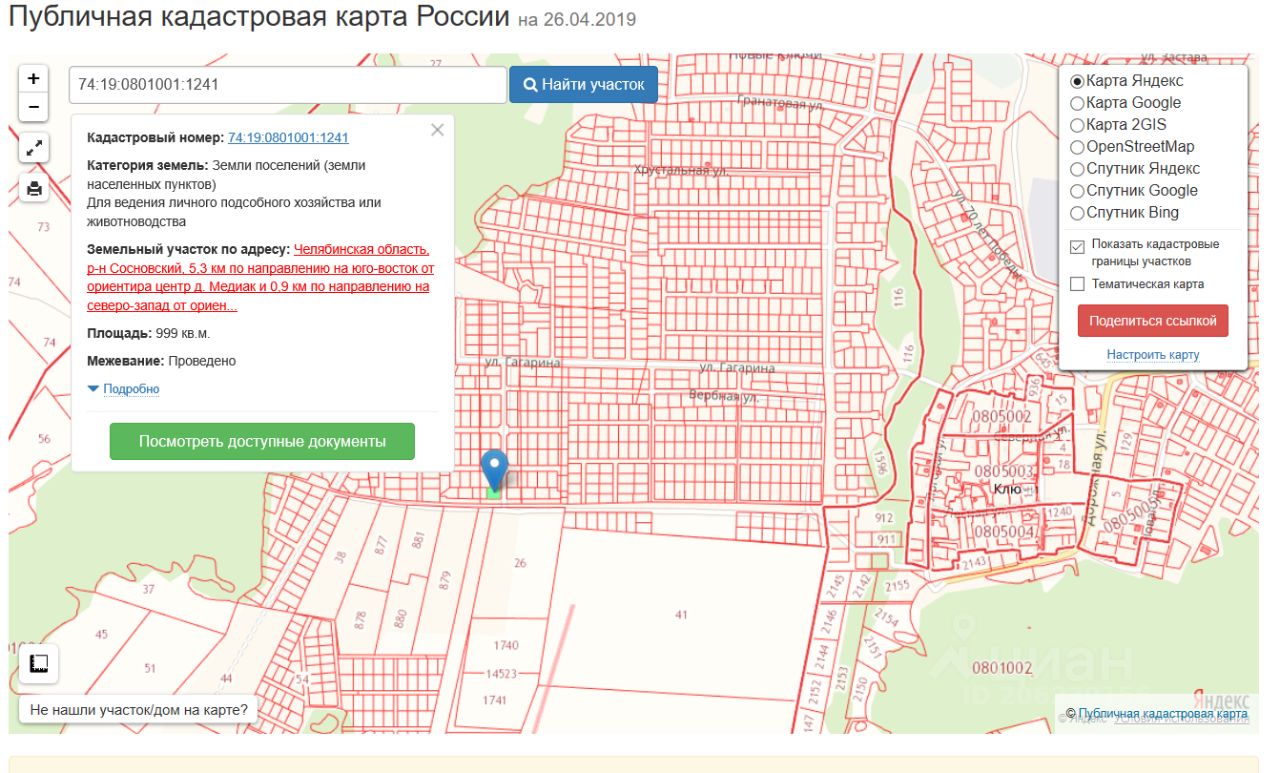Enable Тематическая карта checkbox
The width and height of the screenshot is (1280, 773).
pyautogui.click(x=1077, y=284)
